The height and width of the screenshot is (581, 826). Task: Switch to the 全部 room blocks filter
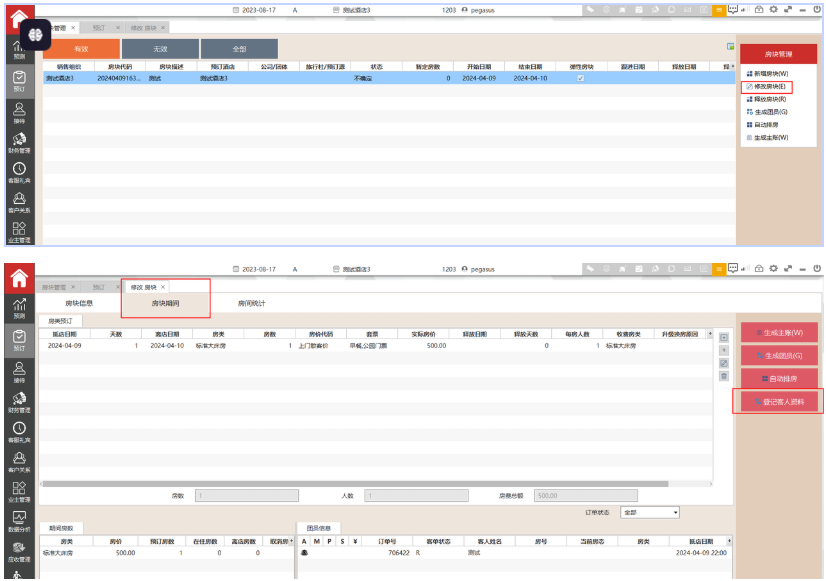[x=239, y=48]
